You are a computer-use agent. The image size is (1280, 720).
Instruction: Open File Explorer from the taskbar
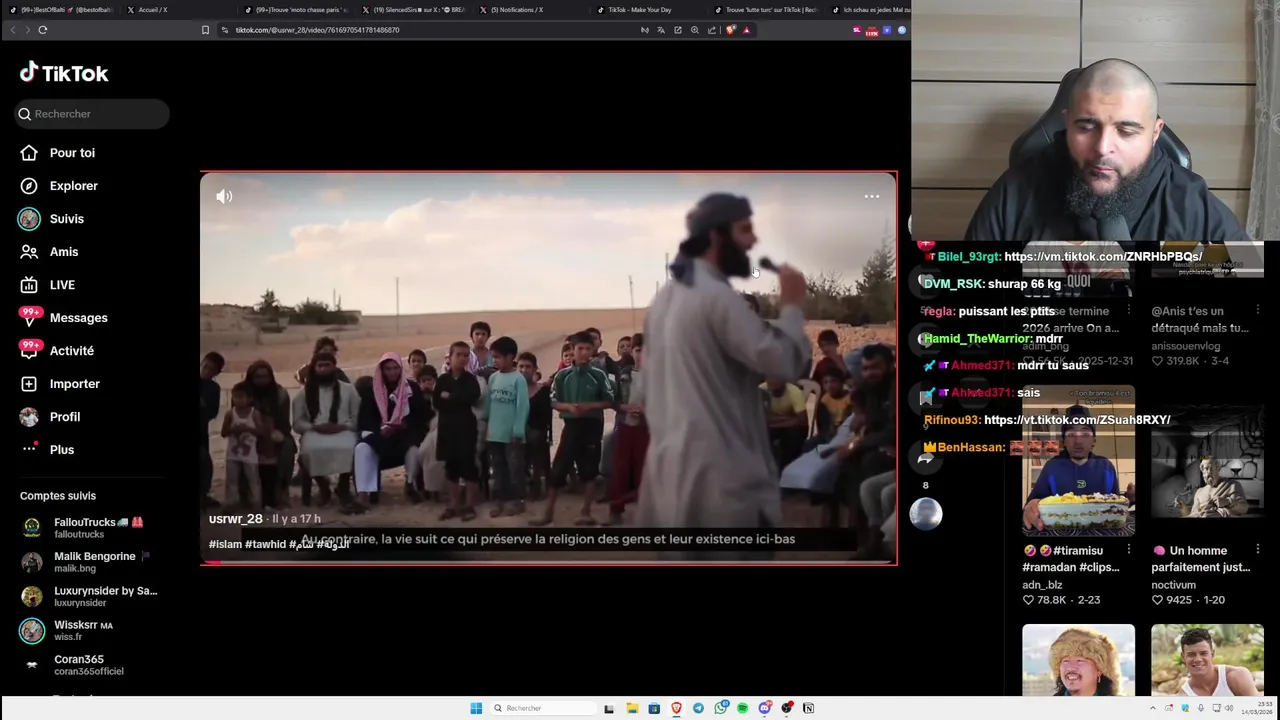632,708
